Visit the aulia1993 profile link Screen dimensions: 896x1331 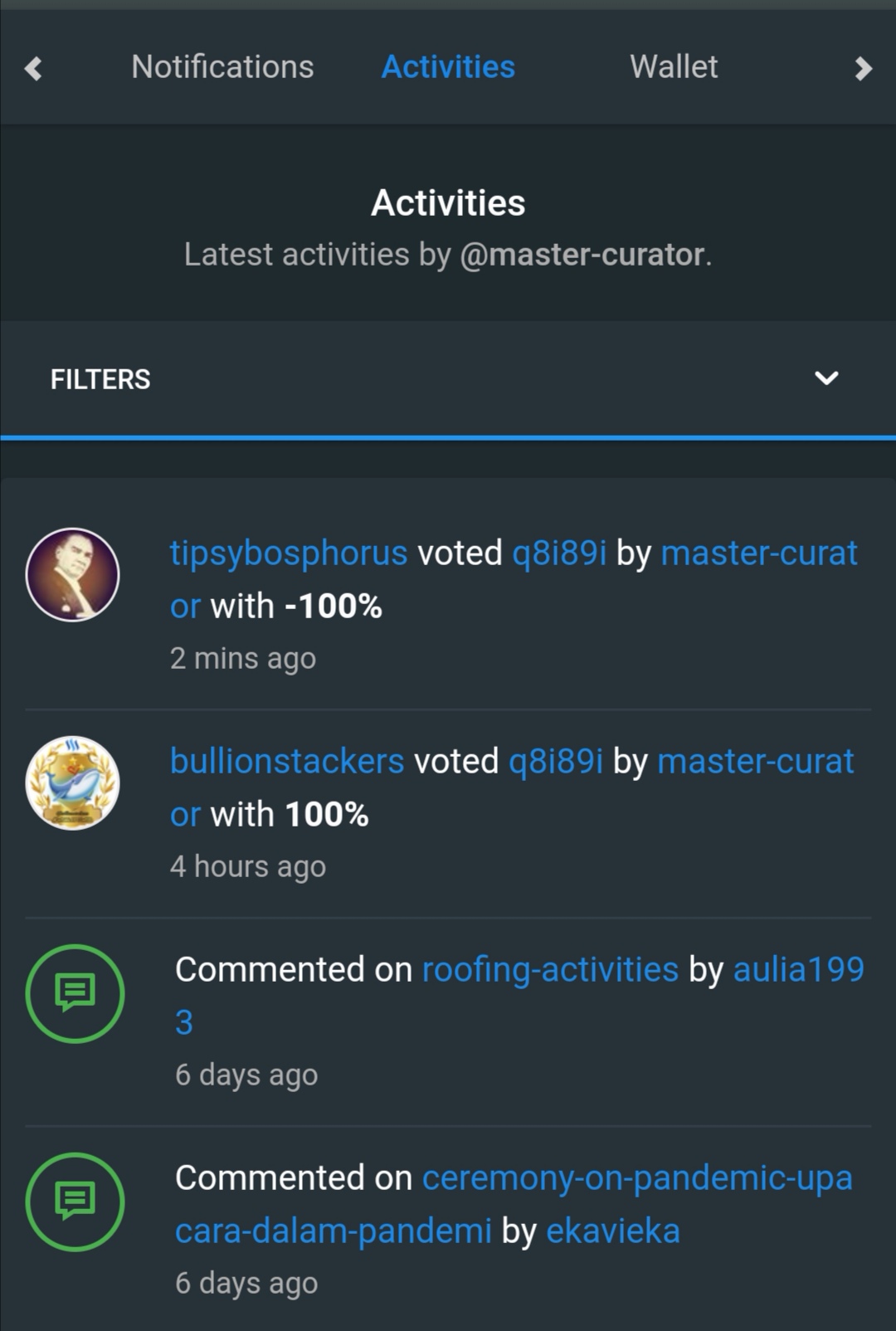click(798, 970)
